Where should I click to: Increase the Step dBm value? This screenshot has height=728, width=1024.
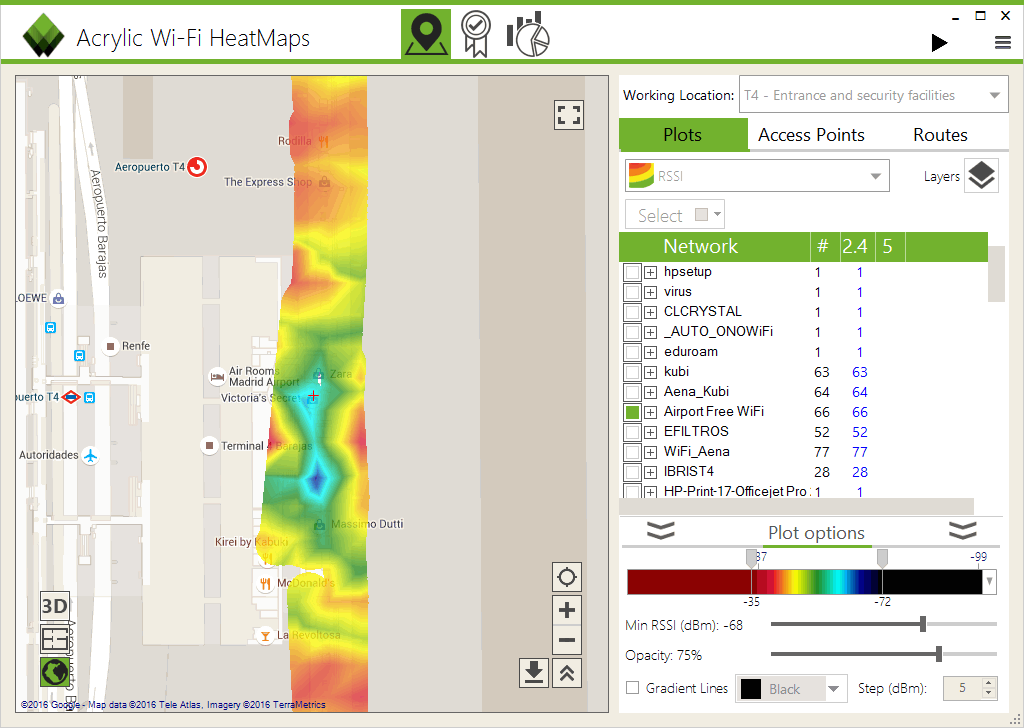tap(989, 682)
